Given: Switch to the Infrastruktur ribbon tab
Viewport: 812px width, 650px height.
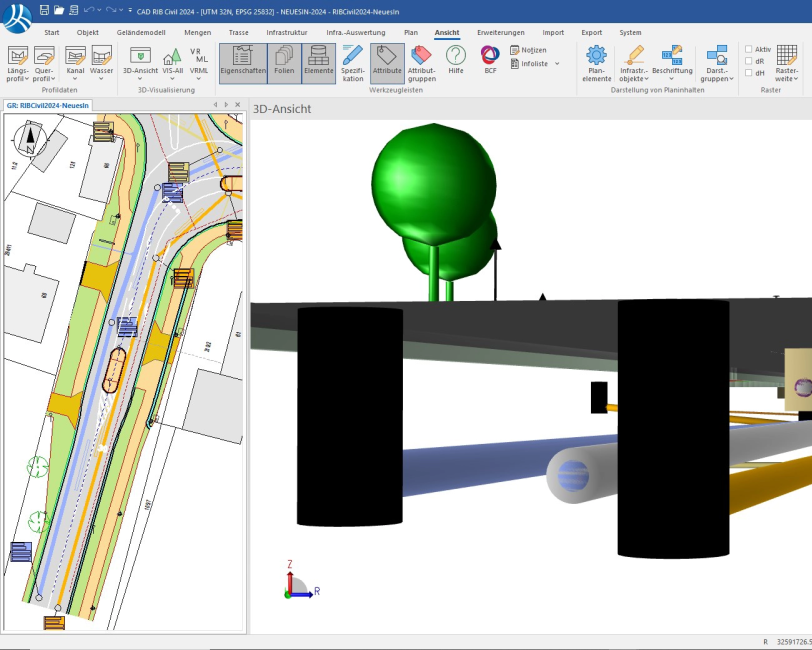Looking at the screenshot, I should (x=287, y=32).
